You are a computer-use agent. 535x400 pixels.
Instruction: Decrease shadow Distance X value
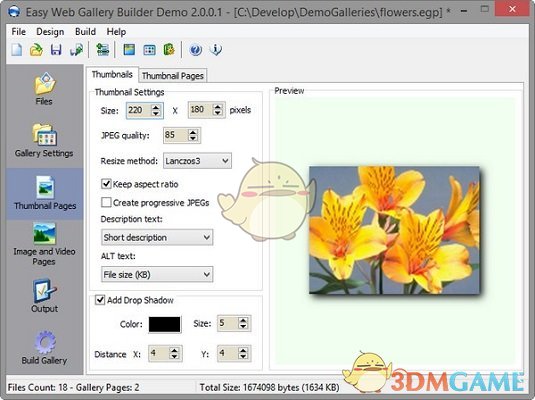pos(174,357)
